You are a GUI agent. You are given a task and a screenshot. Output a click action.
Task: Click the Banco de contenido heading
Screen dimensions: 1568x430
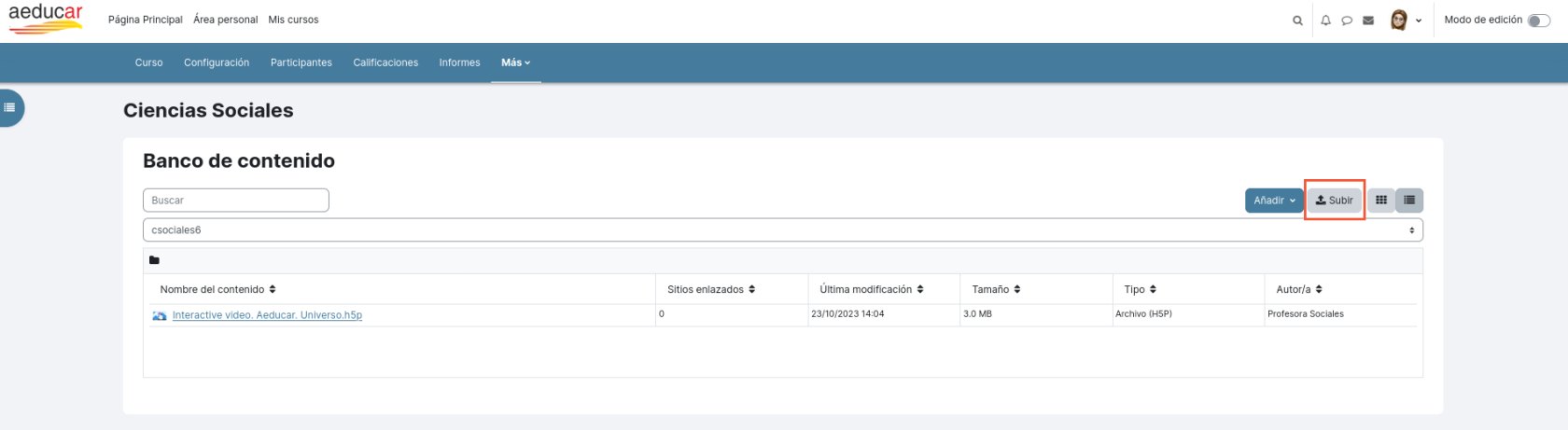pyautogui.click(x=239, y=160)
